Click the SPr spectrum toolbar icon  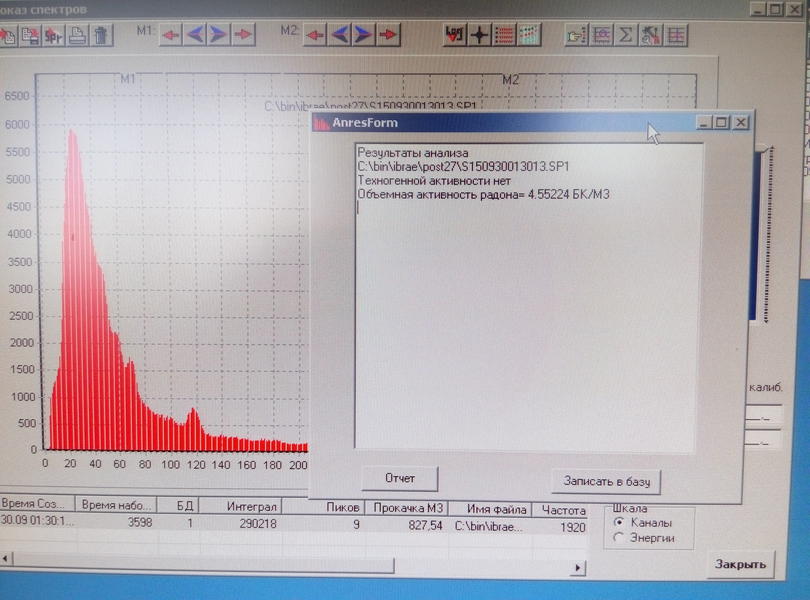pyautogui.click(x=54, y=35)
